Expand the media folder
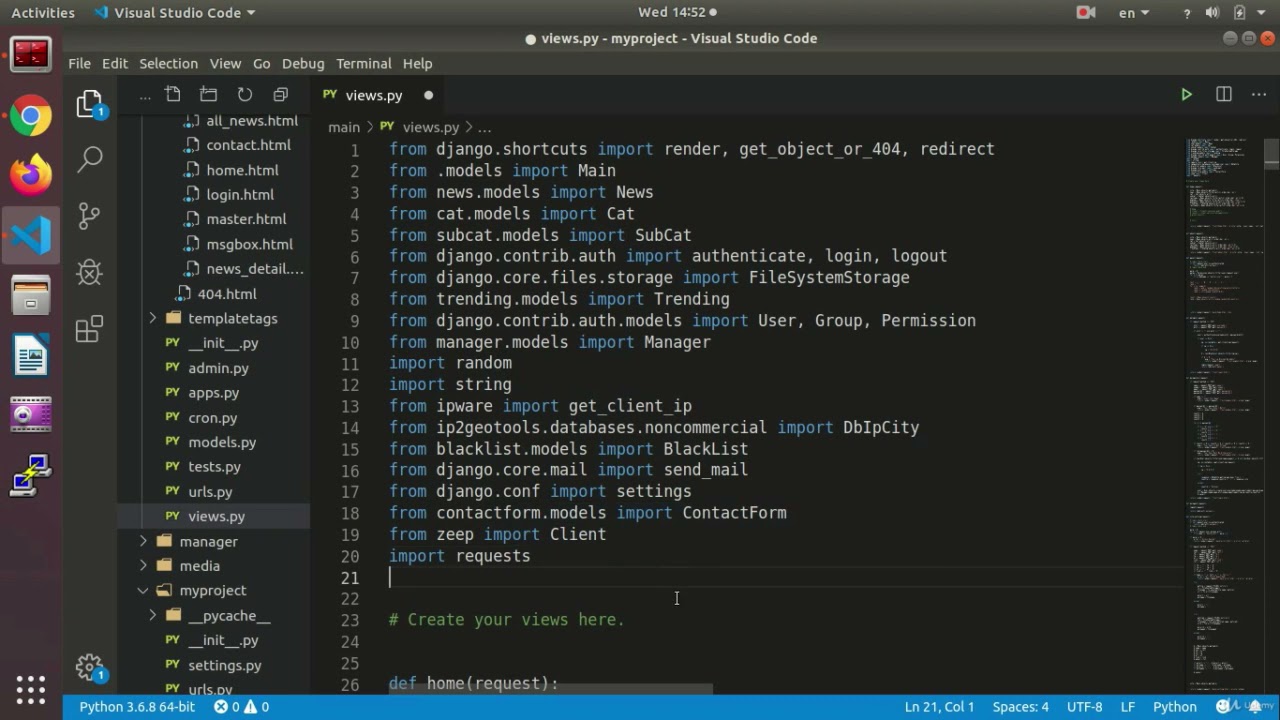 point(143,566)
